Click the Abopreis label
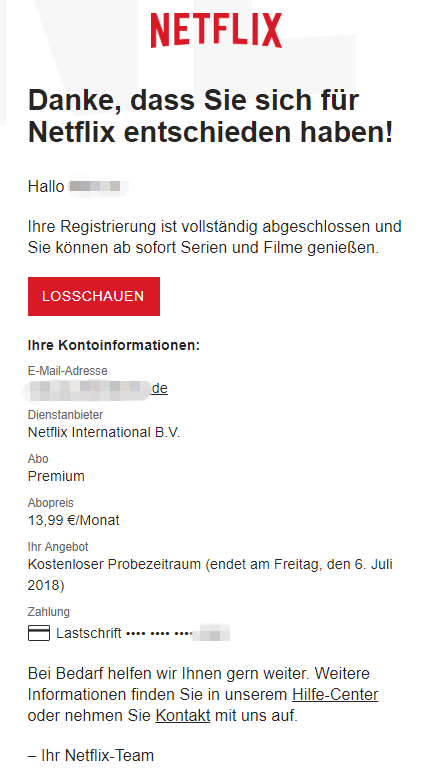Screen dimensions: 448x771 [51, 503]
